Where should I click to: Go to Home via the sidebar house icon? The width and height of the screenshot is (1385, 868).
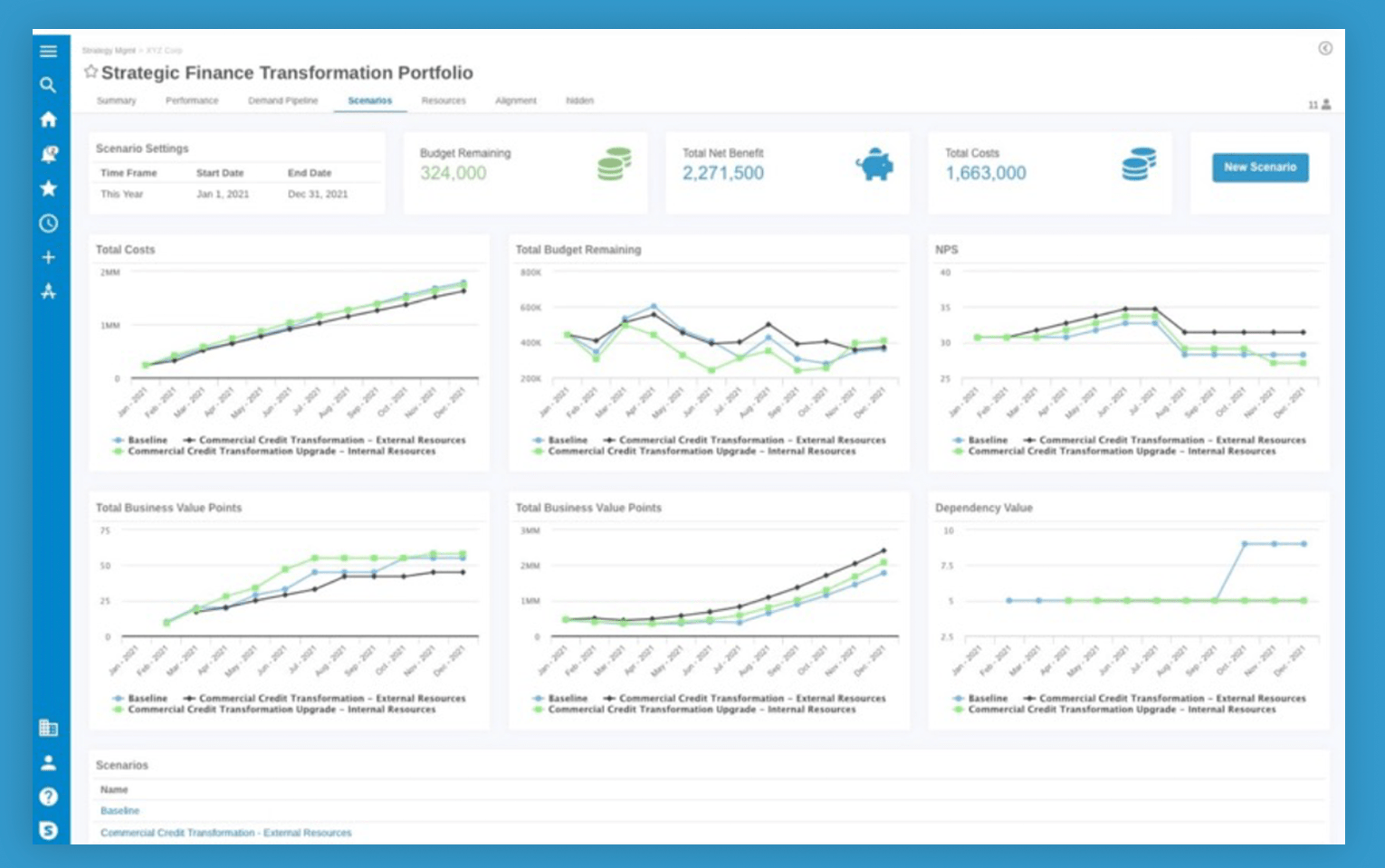48,119
